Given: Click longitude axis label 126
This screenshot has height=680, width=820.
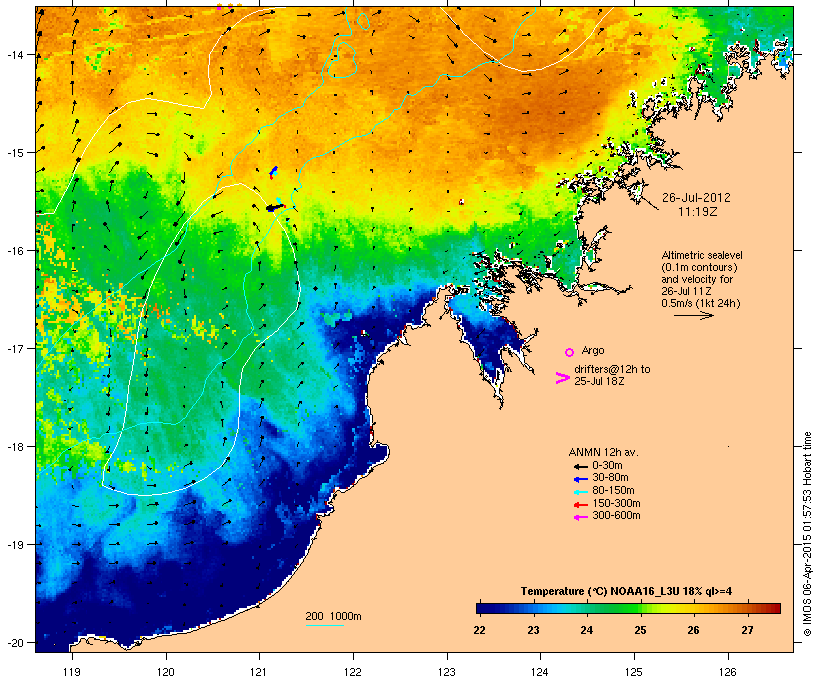Looking at the screenshot, I should tap(728, 672).
